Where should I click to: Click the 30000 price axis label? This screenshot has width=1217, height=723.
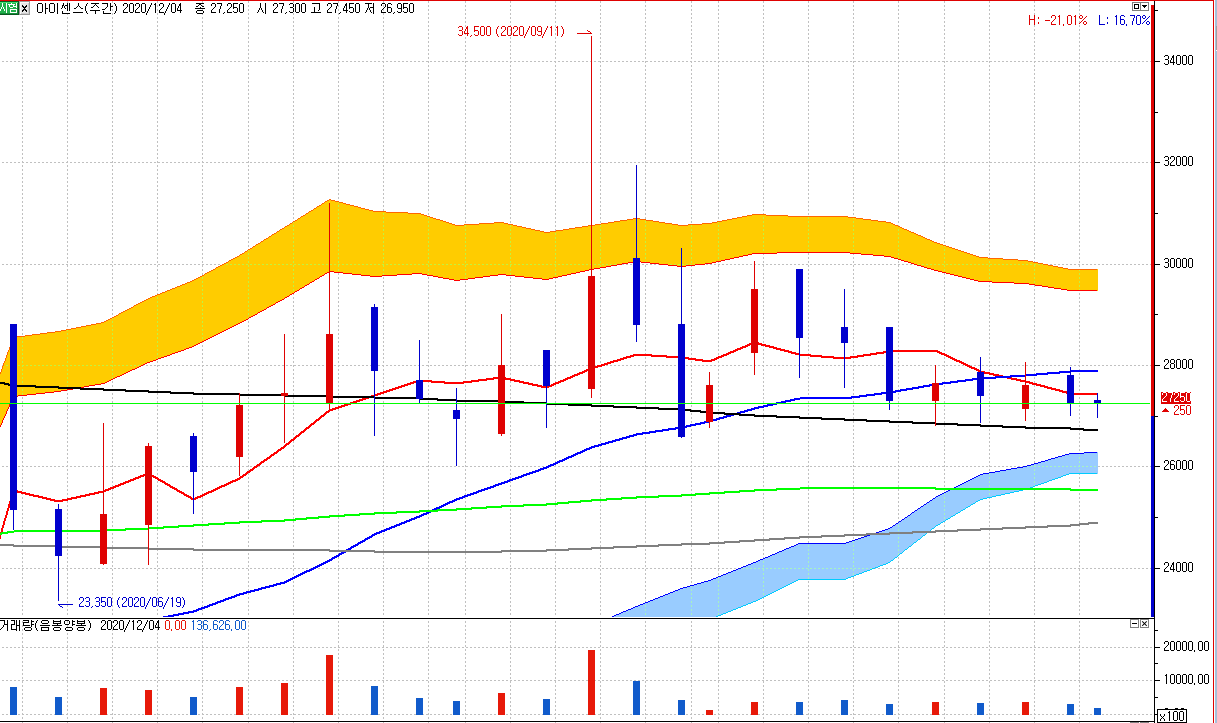pyautogui.click(x=1178, y=264)
